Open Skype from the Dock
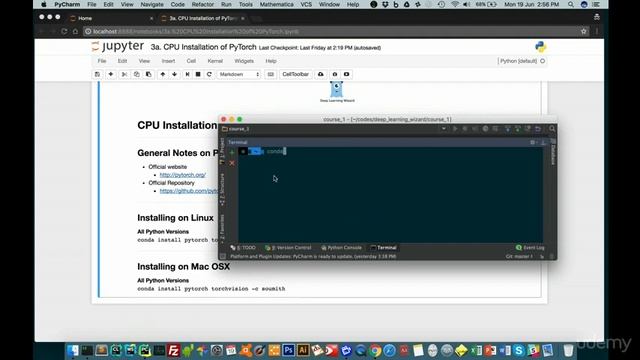 point(519,350)
